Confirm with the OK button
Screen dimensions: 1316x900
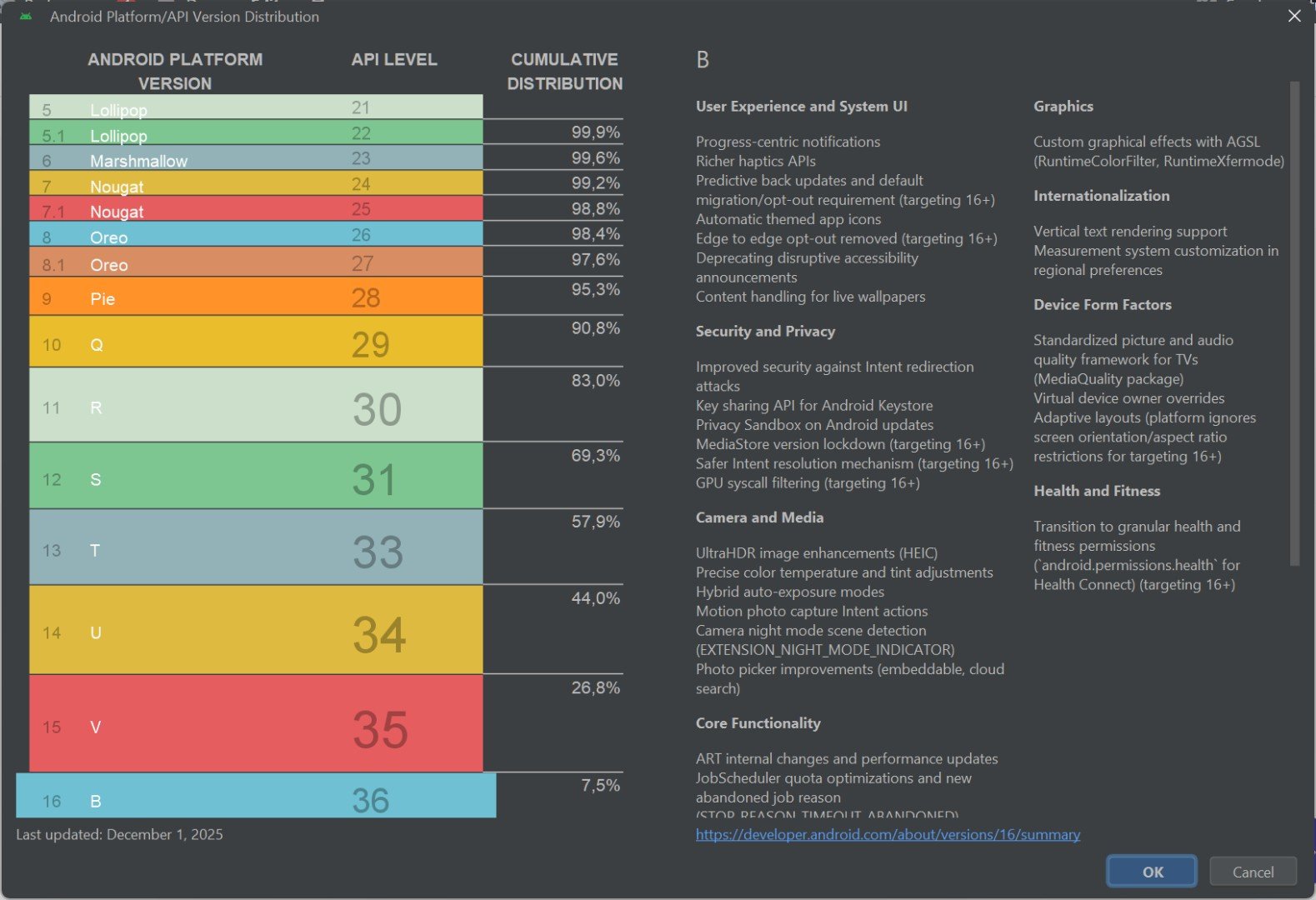(1152, 872)
